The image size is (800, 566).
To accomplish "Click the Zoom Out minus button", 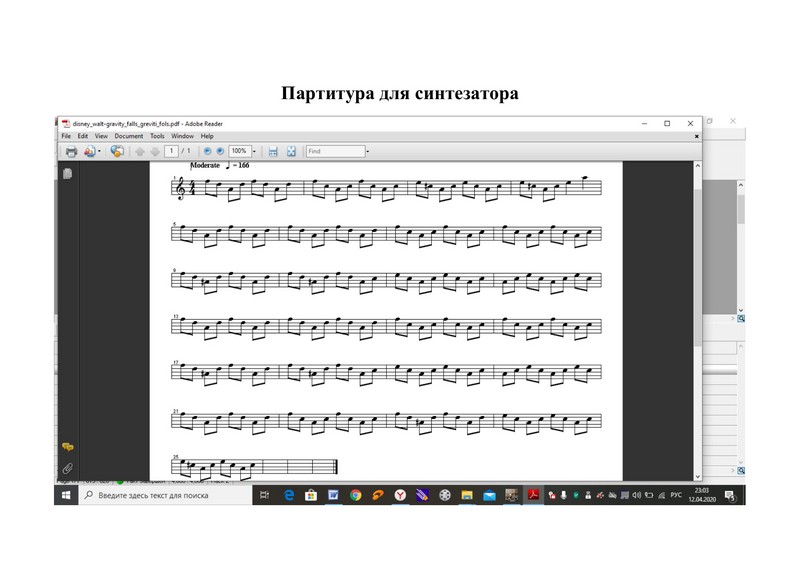I will [x=208, y=151].
